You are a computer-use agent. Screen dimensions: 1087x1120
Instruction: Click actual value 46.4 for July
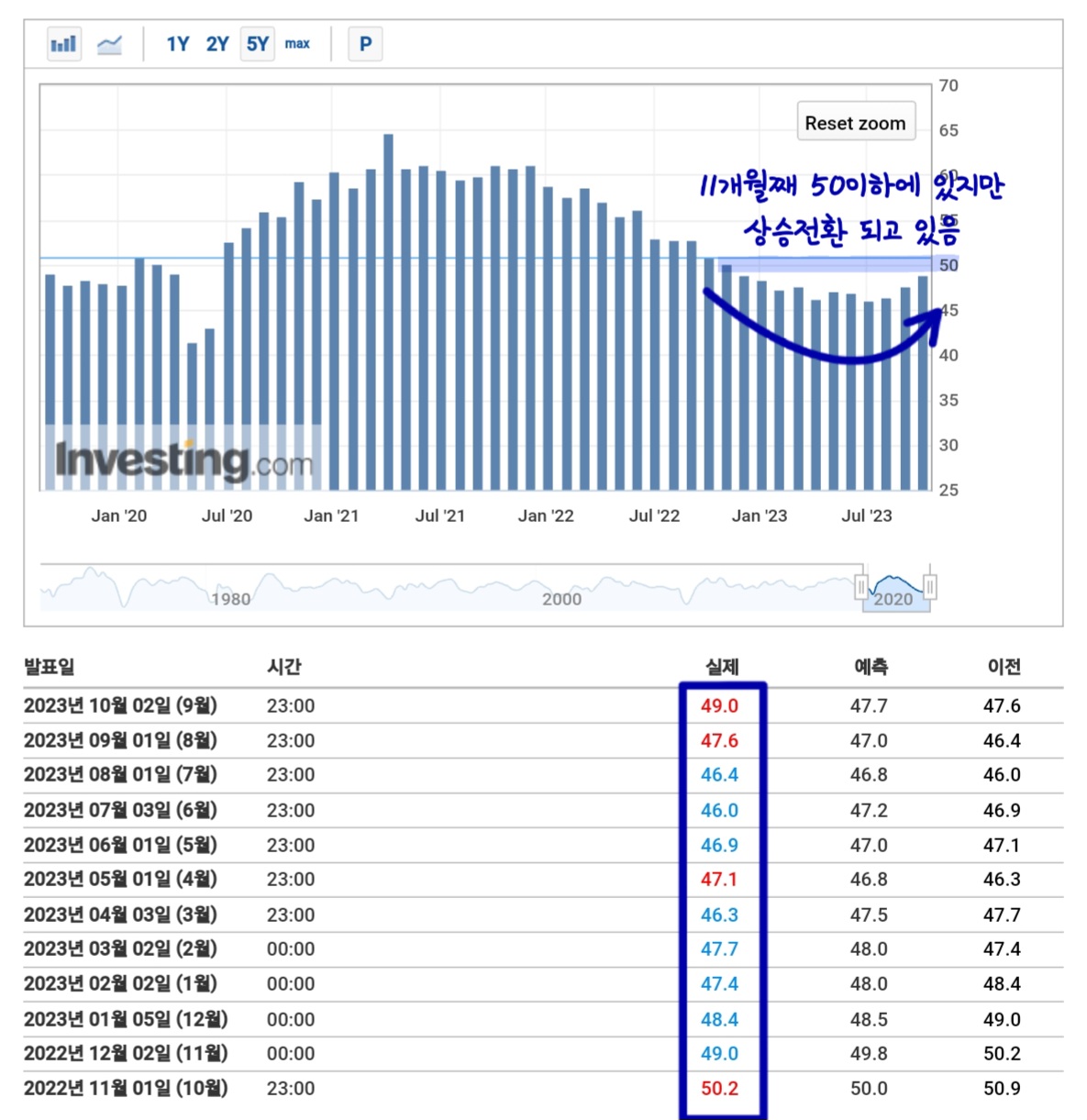(719, 775)
